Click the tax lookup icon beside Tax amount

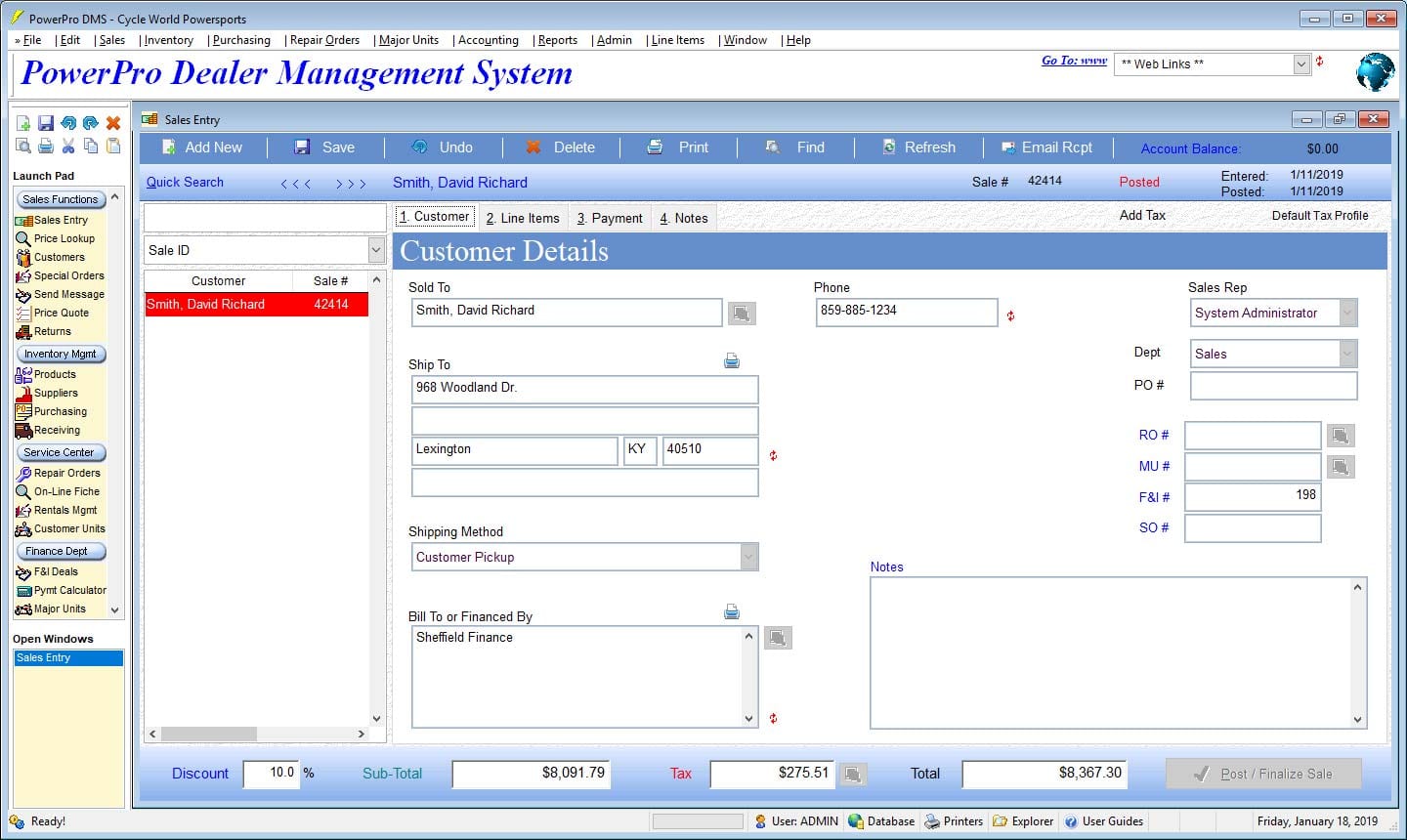click(x=853, y=775)
